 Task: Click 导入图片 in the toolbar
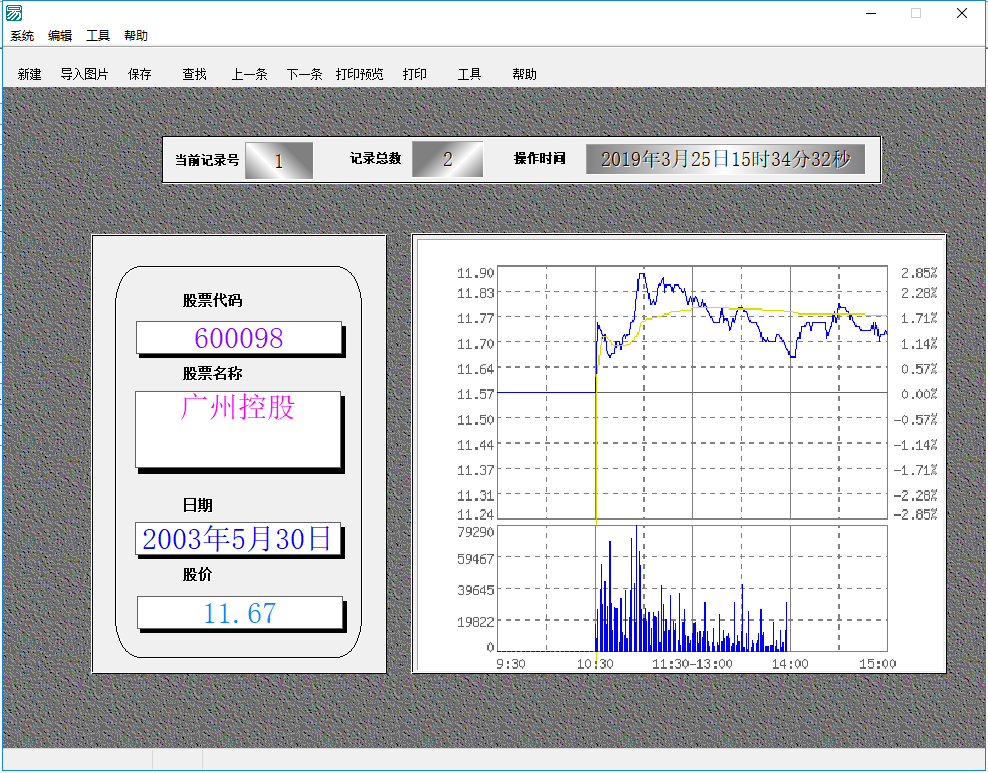tap(84, 74)
